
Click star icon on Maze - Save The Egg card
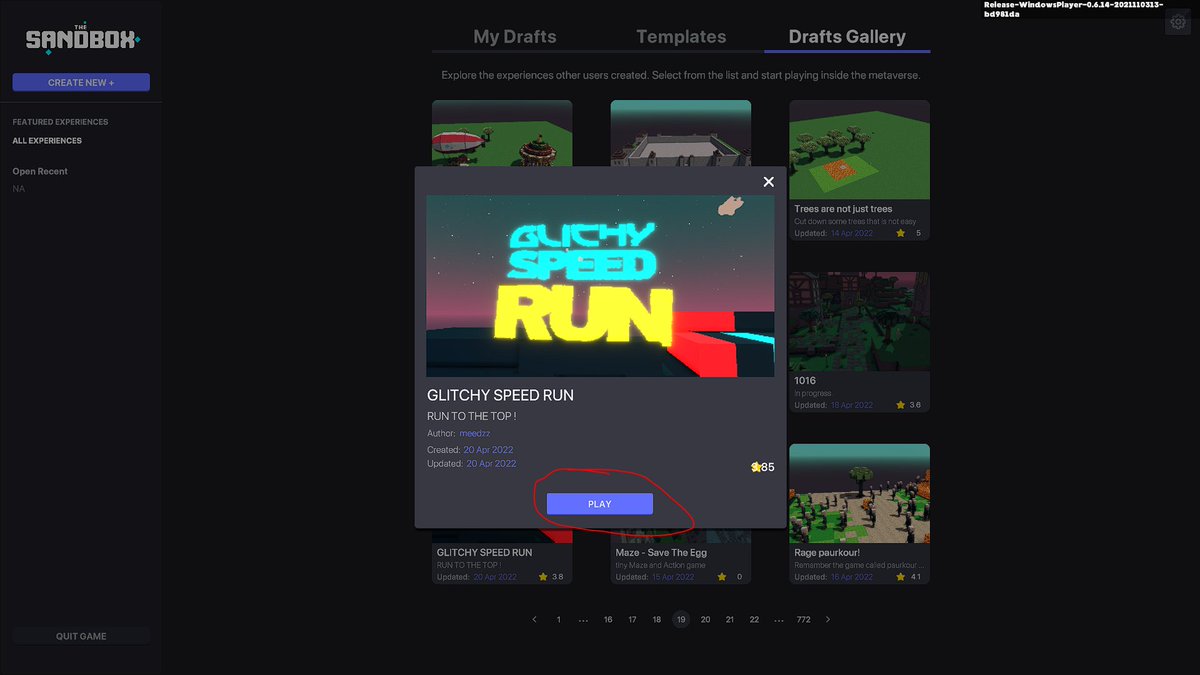(722, 577)
